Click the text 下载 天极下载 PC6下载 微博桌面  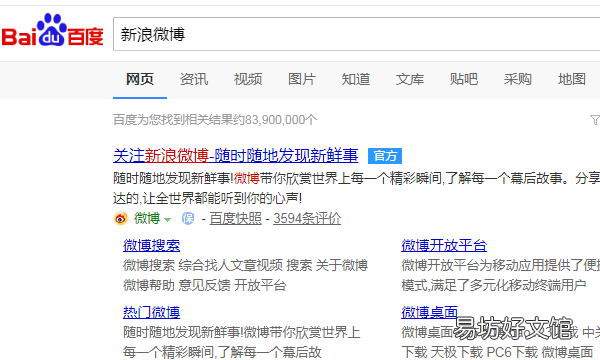(497, 352)
